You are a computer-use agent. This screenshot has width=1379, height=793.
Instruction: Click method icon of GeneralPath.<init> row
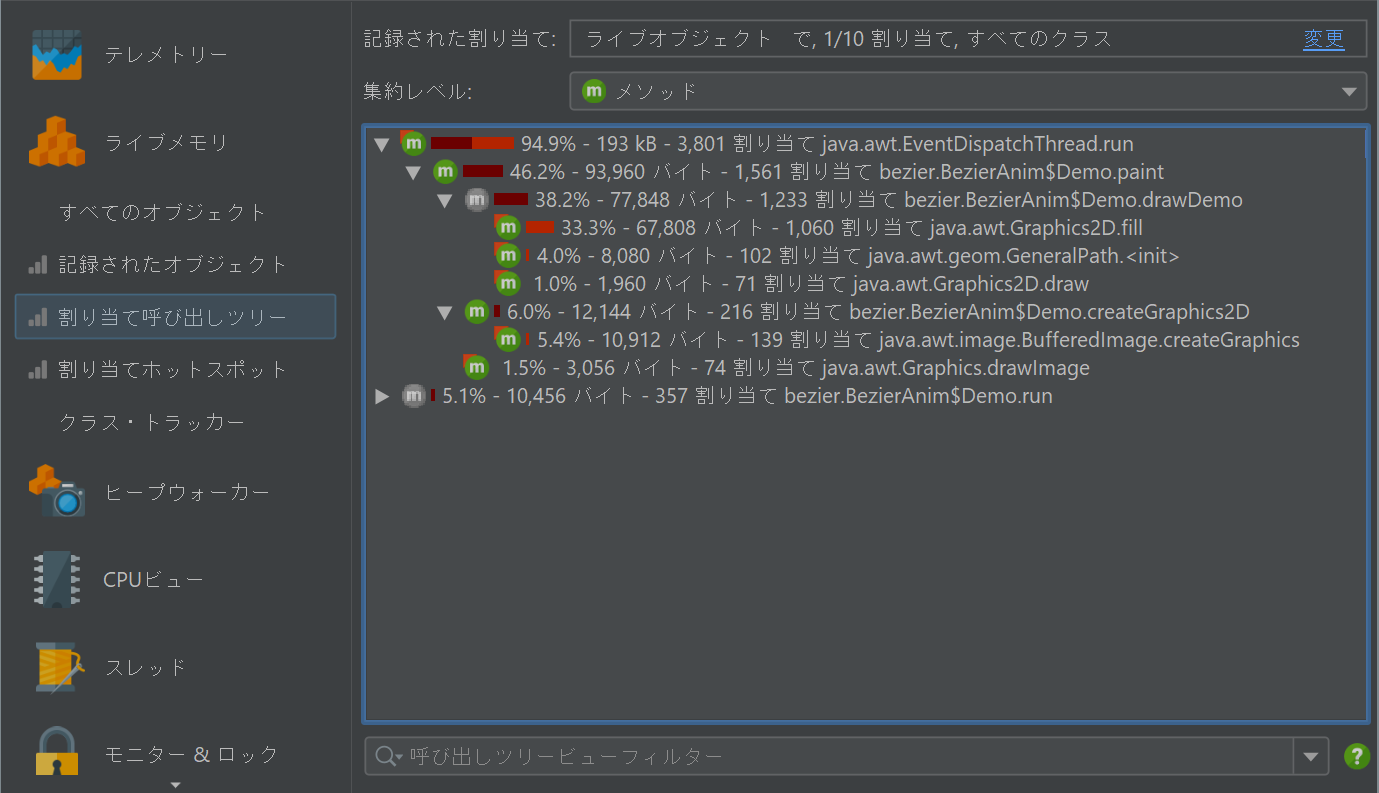[x=507, y=256]
